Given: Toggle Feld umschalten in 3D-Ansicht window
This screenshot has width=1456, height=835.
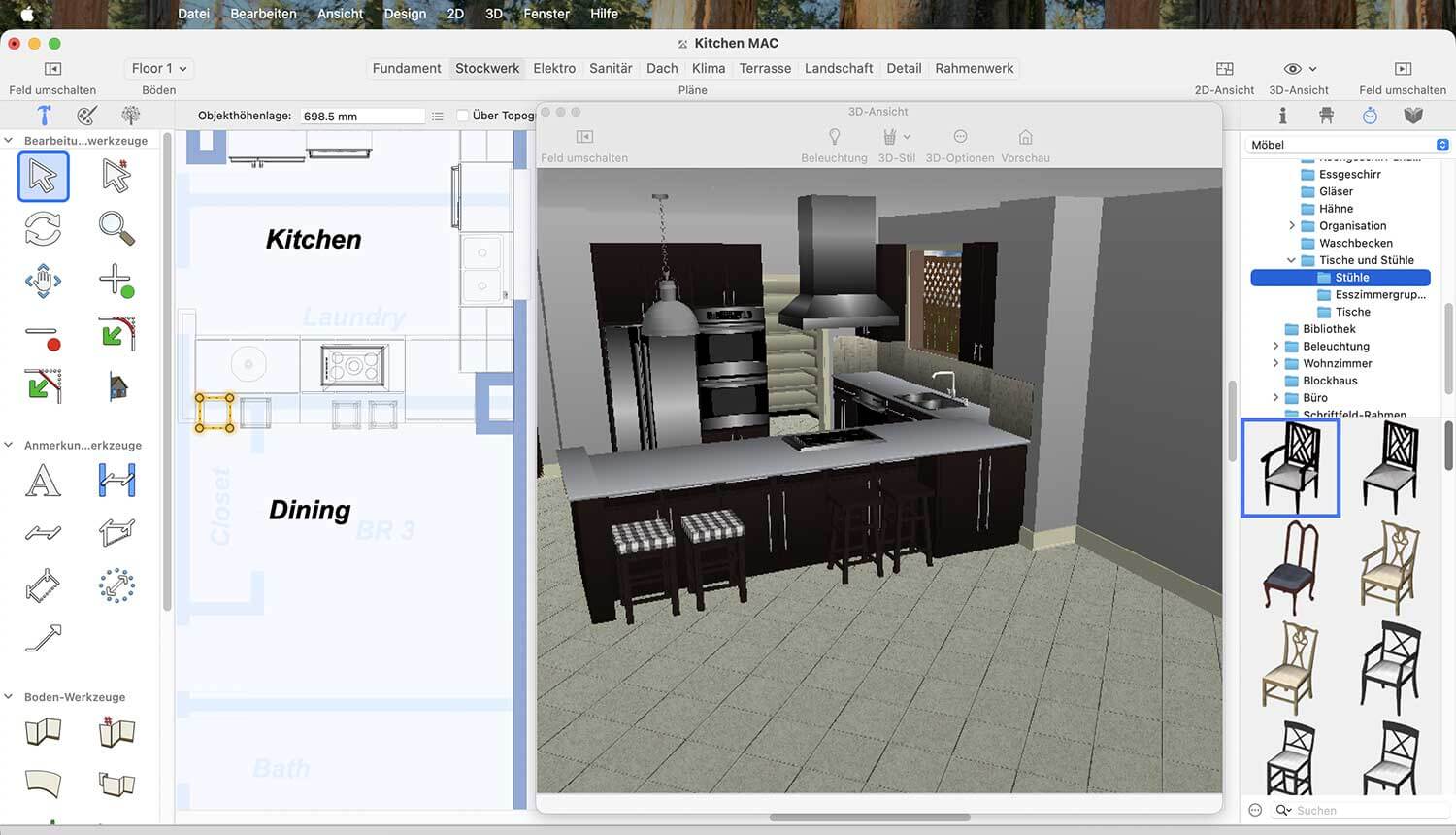Looking at the screenshot, I should coord(584,137).
